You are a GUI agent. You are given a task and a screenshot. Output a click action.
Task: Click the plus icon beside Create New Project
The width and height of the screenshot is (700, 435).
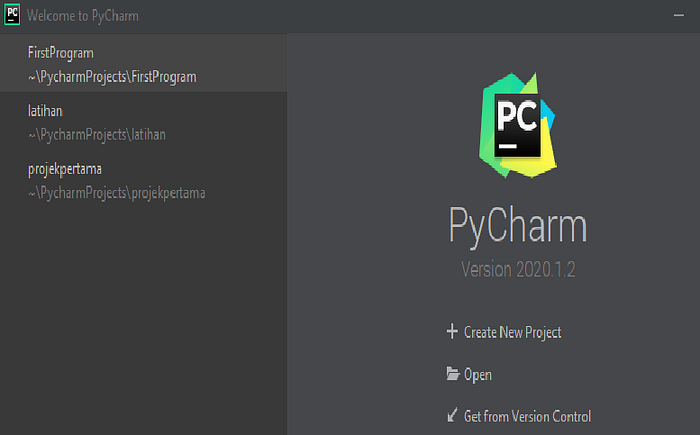tap(452, 331)
